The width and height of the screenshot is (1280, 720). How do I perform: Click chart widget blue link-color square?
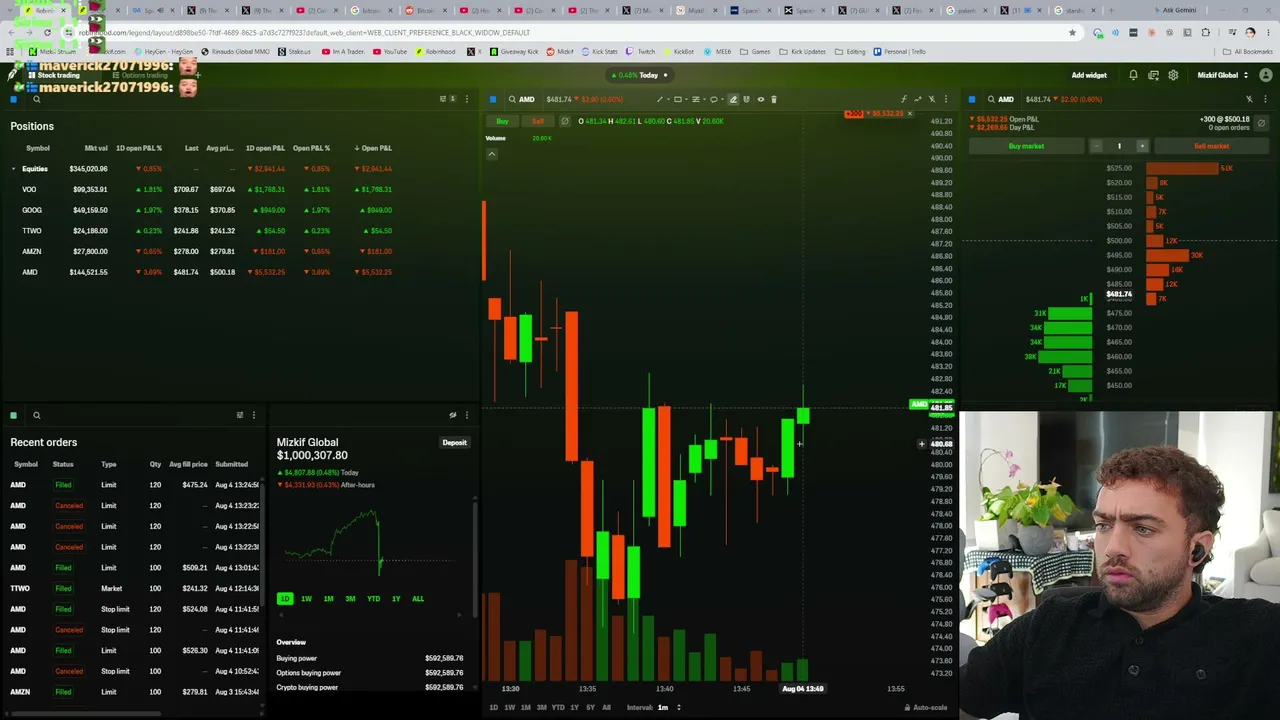click(x=493, y=99)
